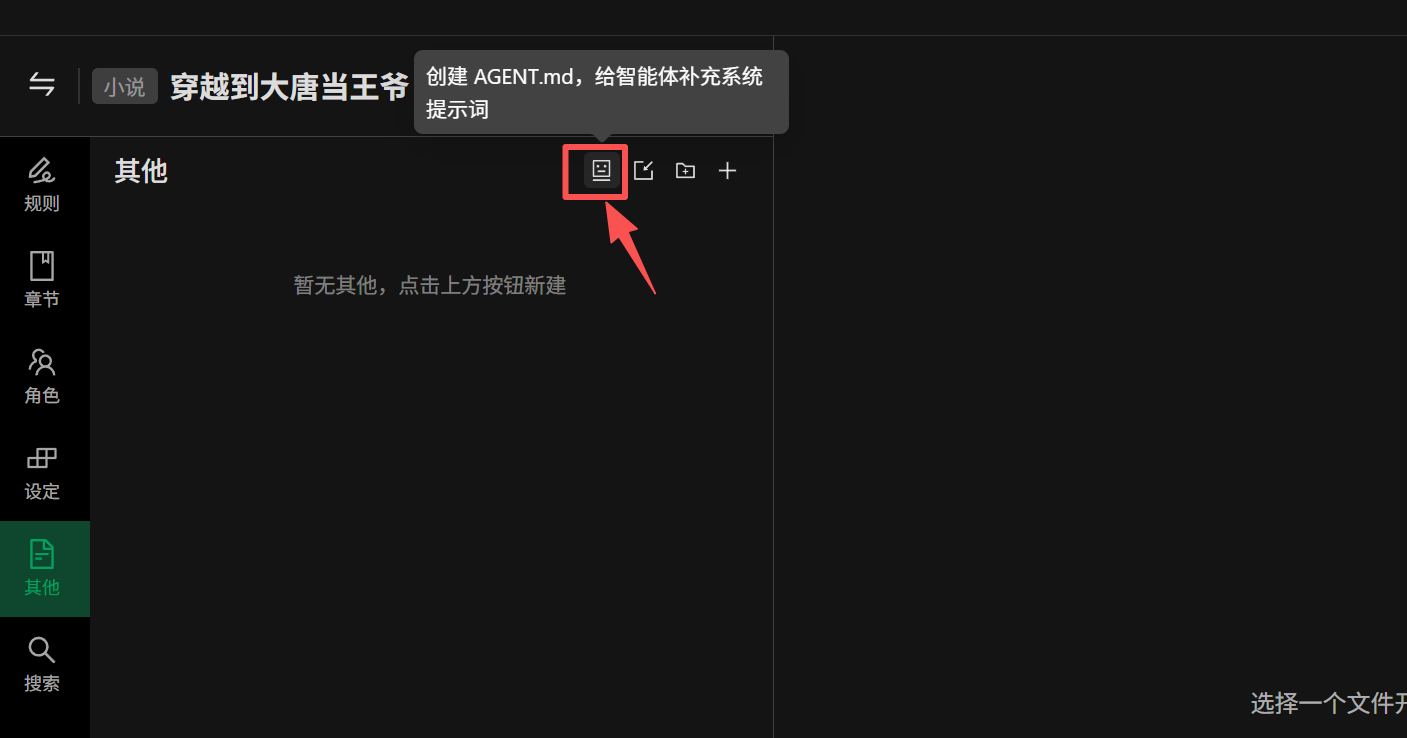Click the 选择一个文件 prompt in the editor pane

point(1328,703)
